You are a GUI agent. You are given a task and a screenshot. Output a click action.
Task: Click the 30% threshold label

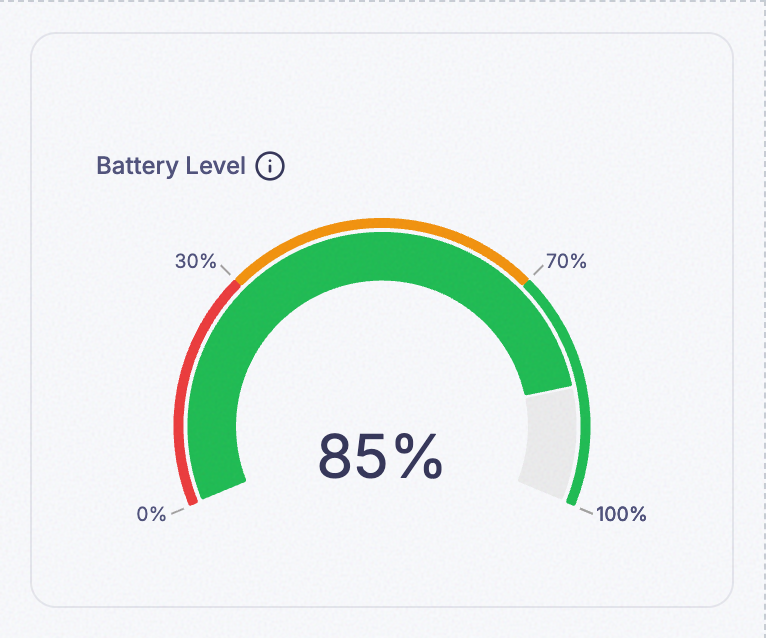click(195, 261)
